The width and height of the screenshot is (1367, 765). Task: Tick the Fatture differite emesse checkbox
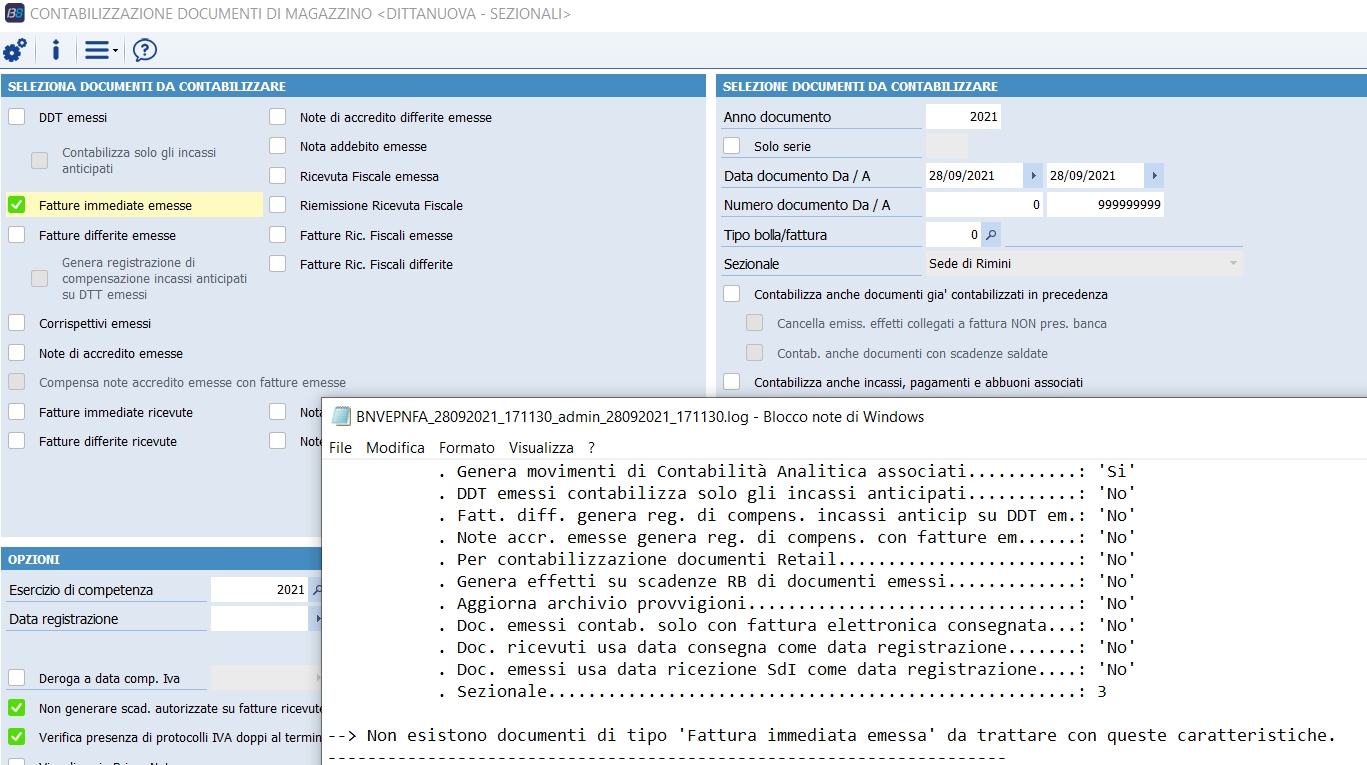[x=17, y=235]
